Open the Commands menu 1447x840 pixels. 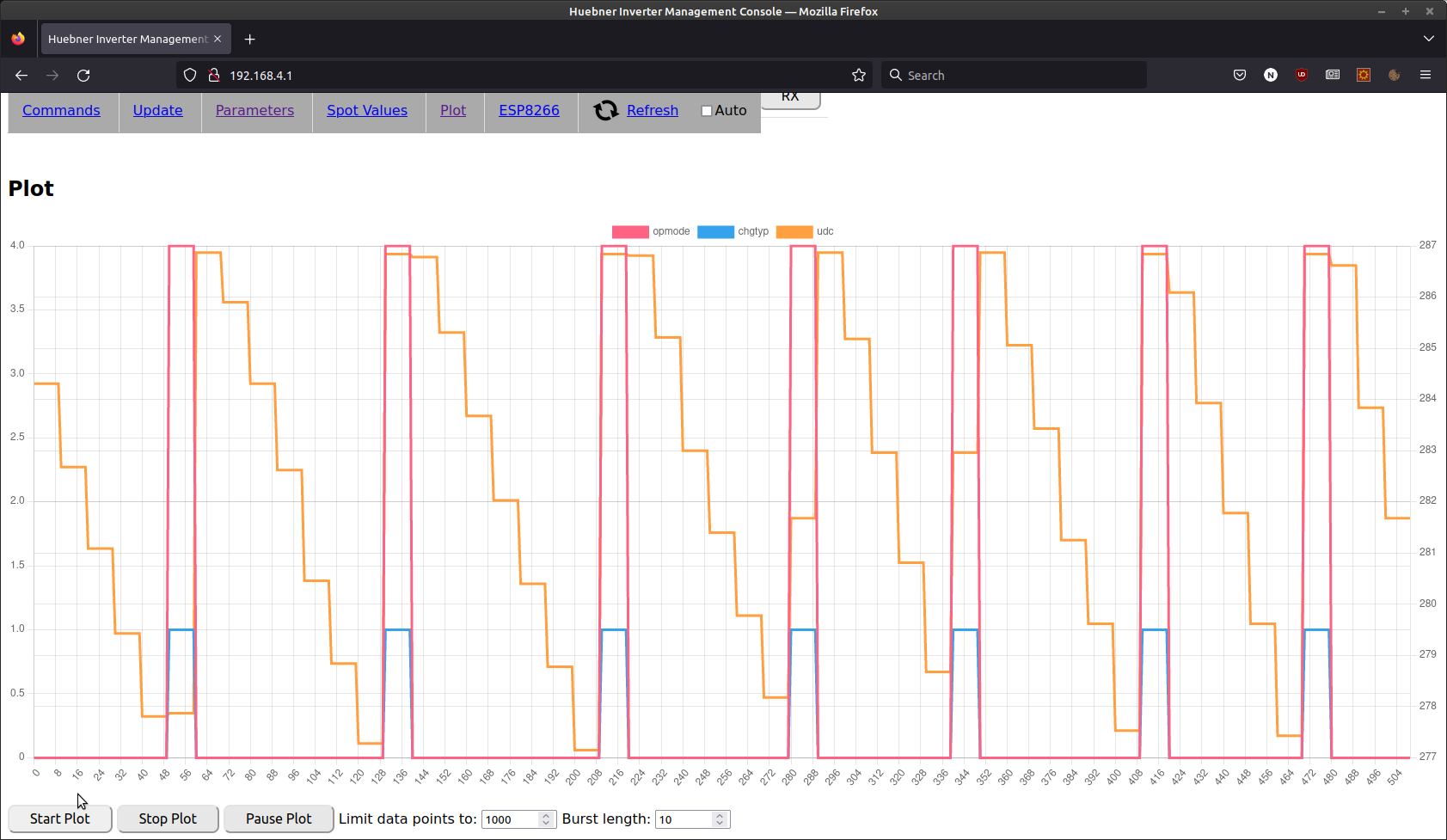pos(61,110)
